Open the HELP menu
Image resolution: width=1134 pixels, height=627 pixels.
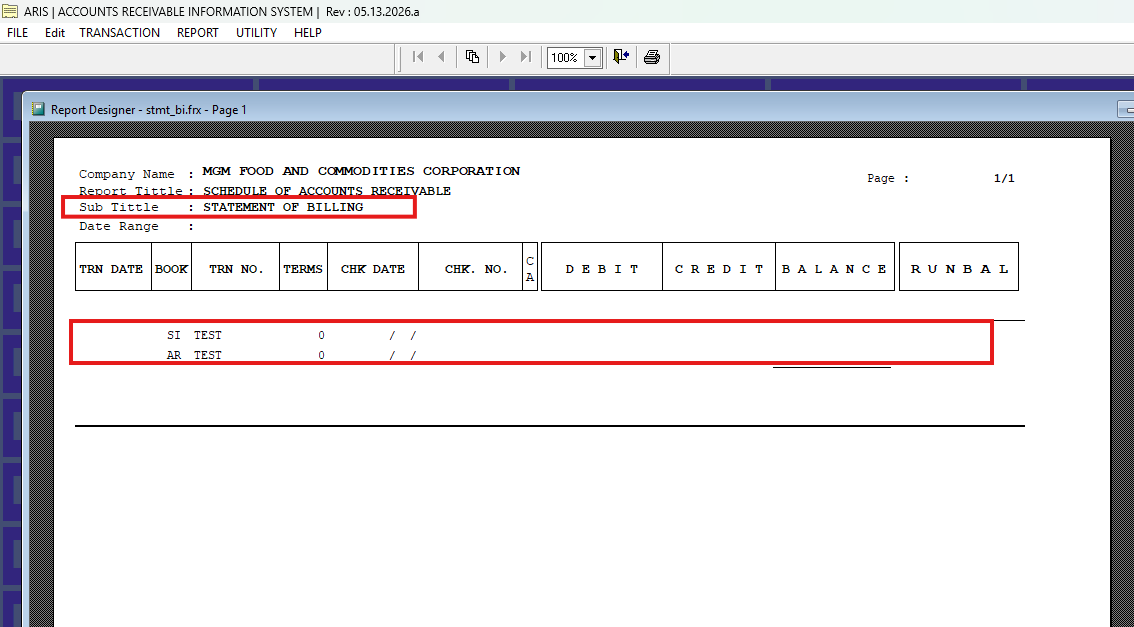coord(307,33)
